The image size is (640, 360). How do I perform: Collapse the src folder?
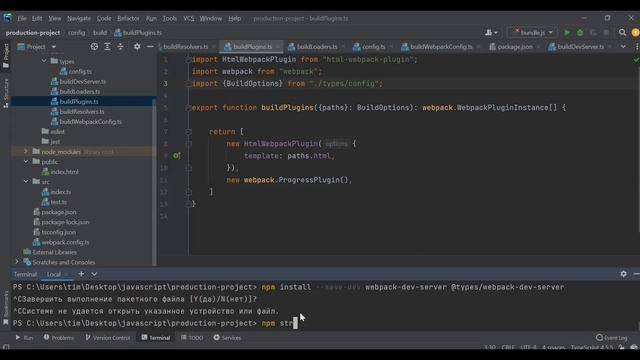pos(26,182)
